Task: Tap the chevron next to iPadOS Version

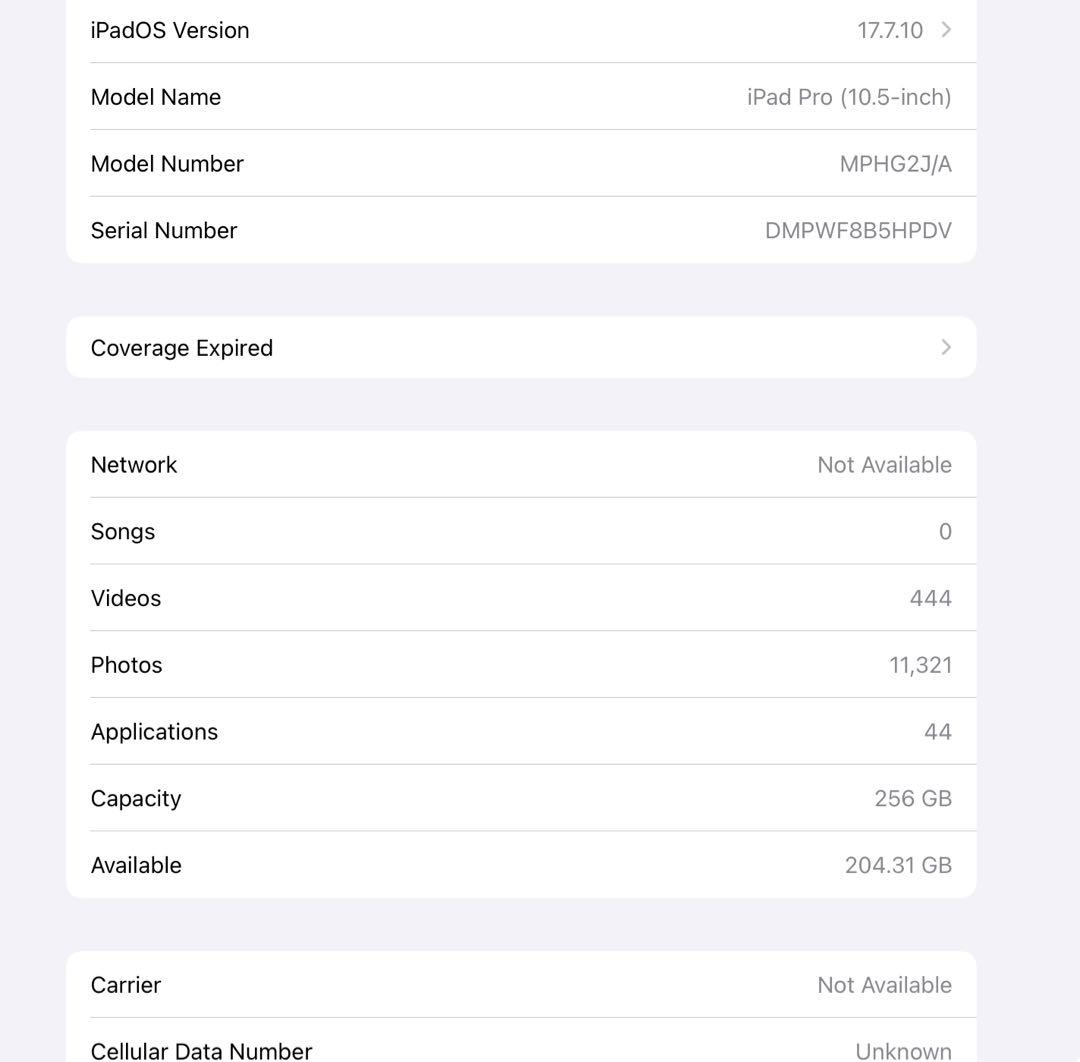Action: tap(944, 30)
